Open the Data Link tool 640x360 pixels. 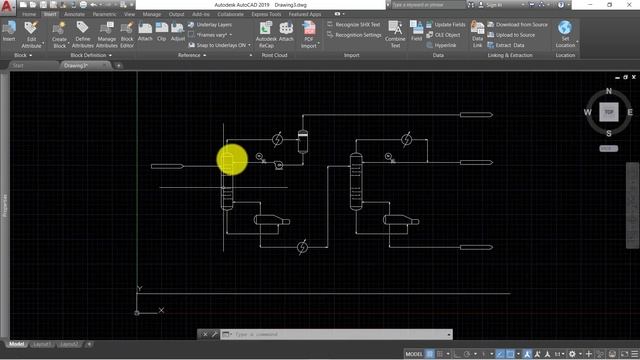pyautogui.click(x=477, y=34)
